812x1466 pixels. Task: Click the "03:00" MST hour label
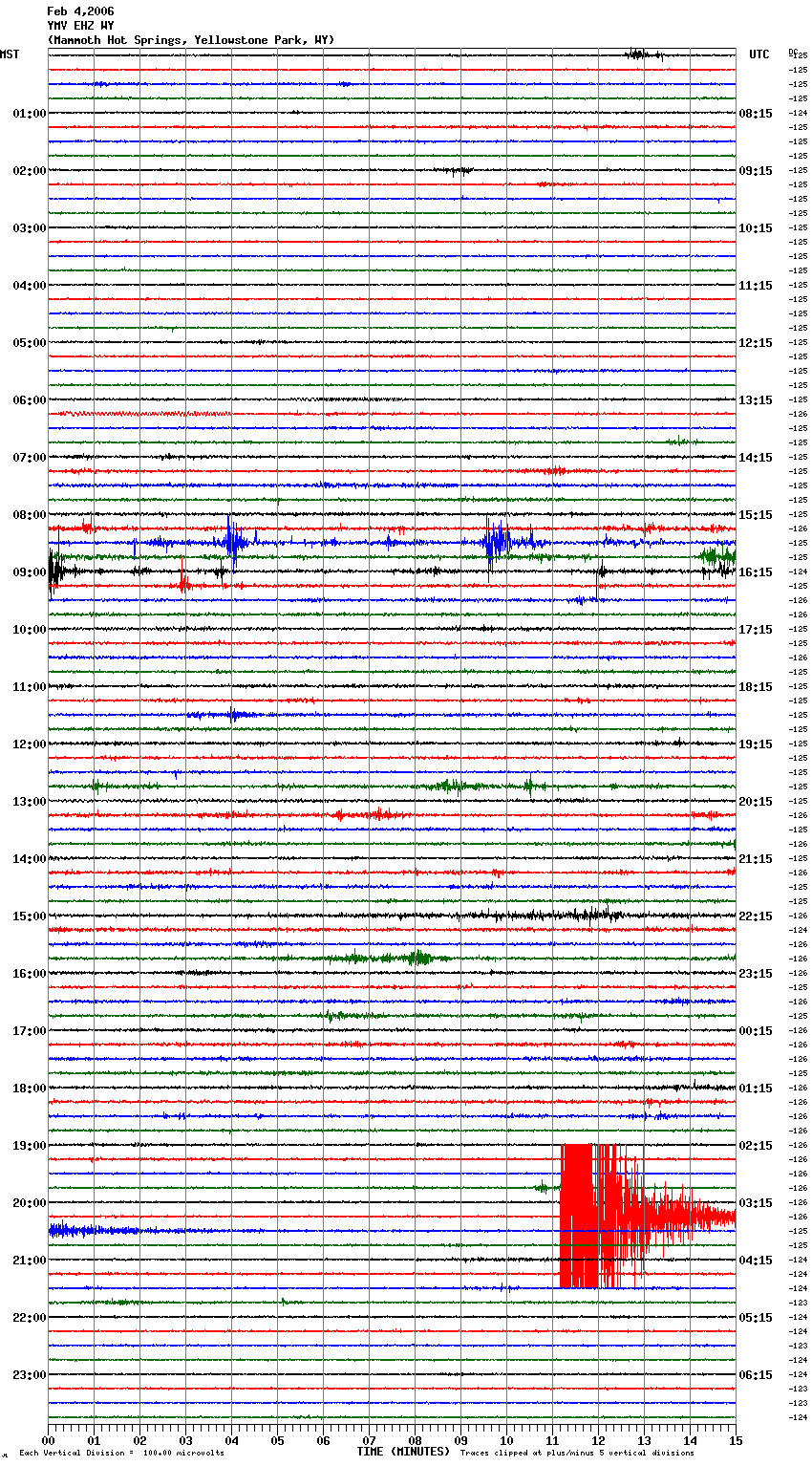[29, 228]
